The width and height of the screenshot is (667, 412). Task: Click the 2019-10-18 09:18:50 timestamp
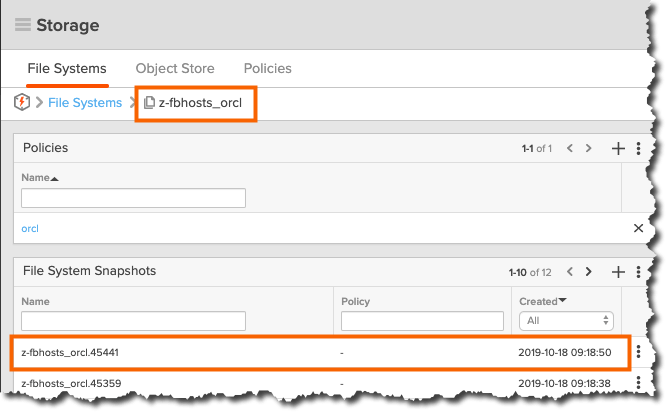[x=565, y=353]
